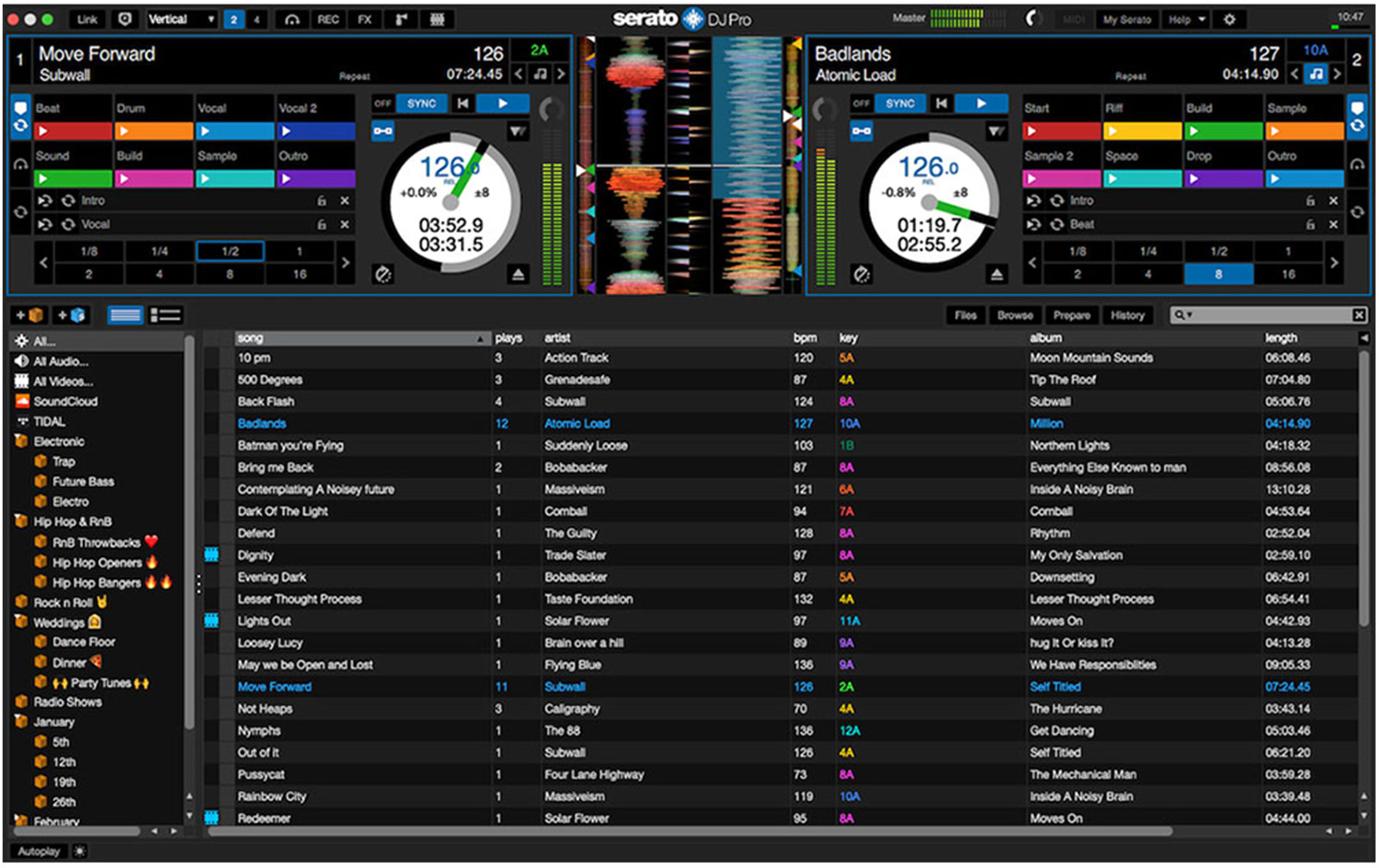This screenshot has height=868, width=1379.
Task: Trigger the red Beat cue on deck 1
Action: click(73, 131)
